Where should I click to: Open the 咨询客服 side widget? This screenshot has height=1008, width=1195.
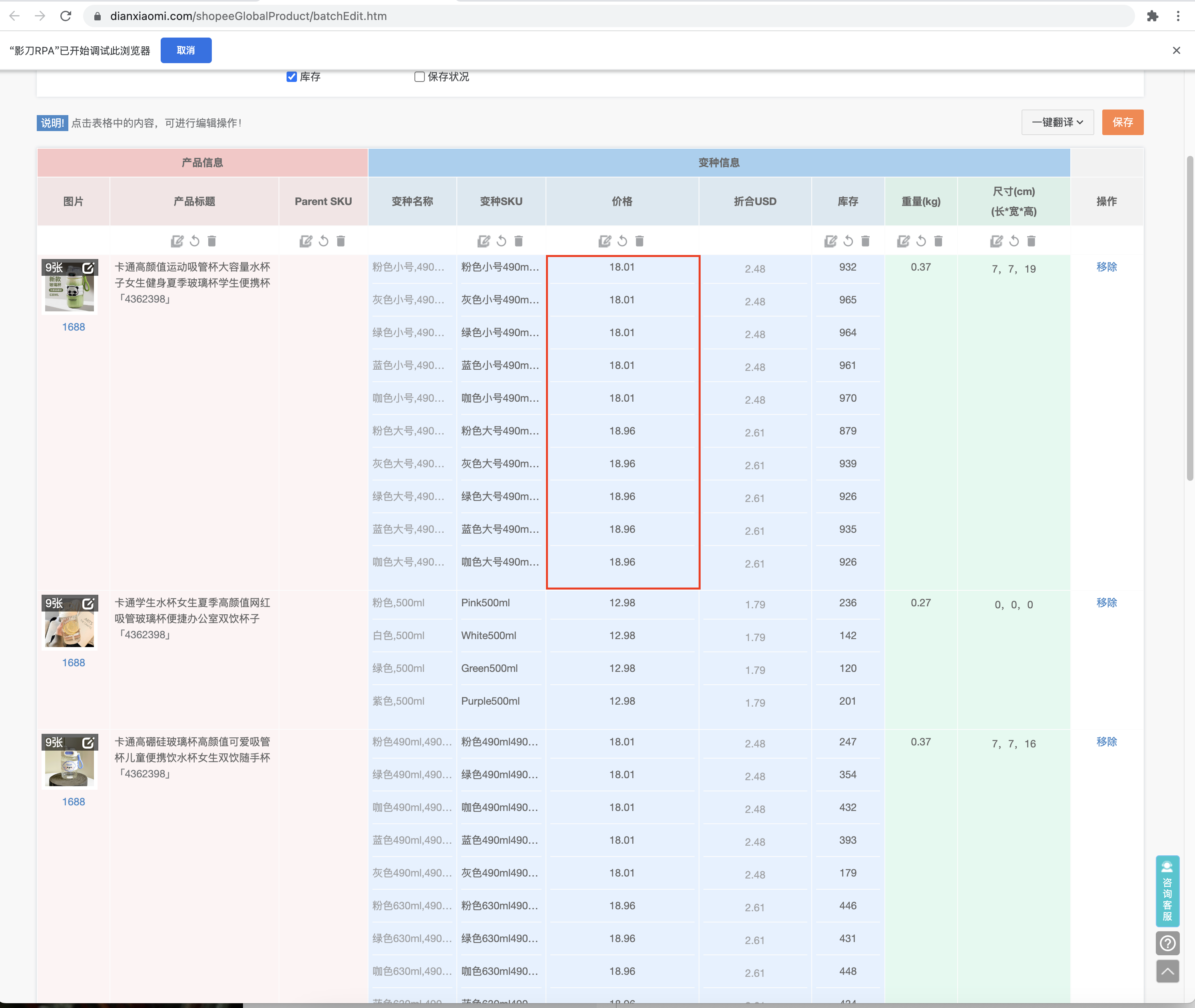[1167, 890]
